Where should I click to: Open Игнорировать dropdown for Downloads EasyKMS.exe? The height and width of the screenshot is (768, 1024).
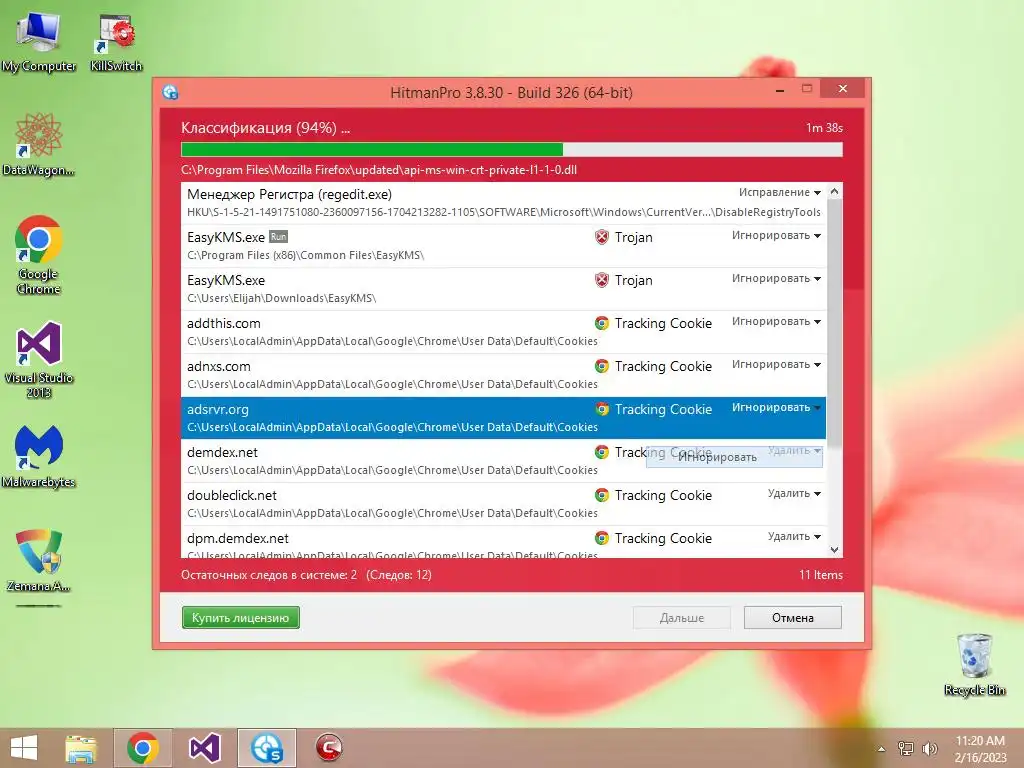(776, 278)
